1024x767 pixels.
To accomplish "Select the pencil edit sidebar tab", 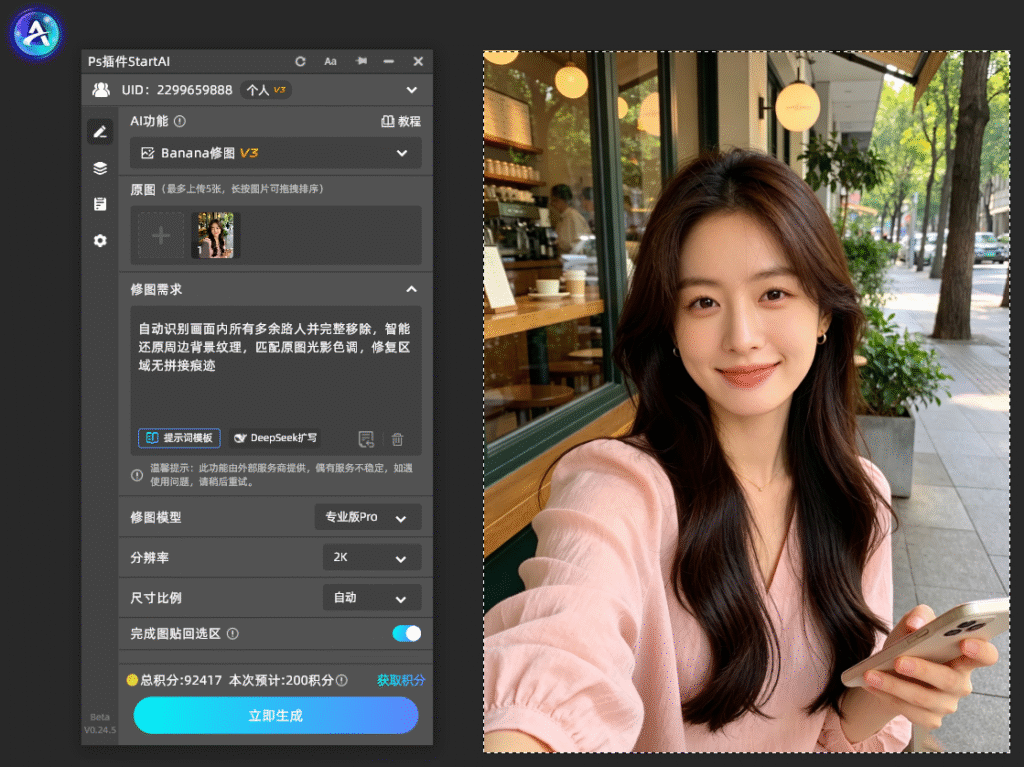I will (x=100, y=132).
